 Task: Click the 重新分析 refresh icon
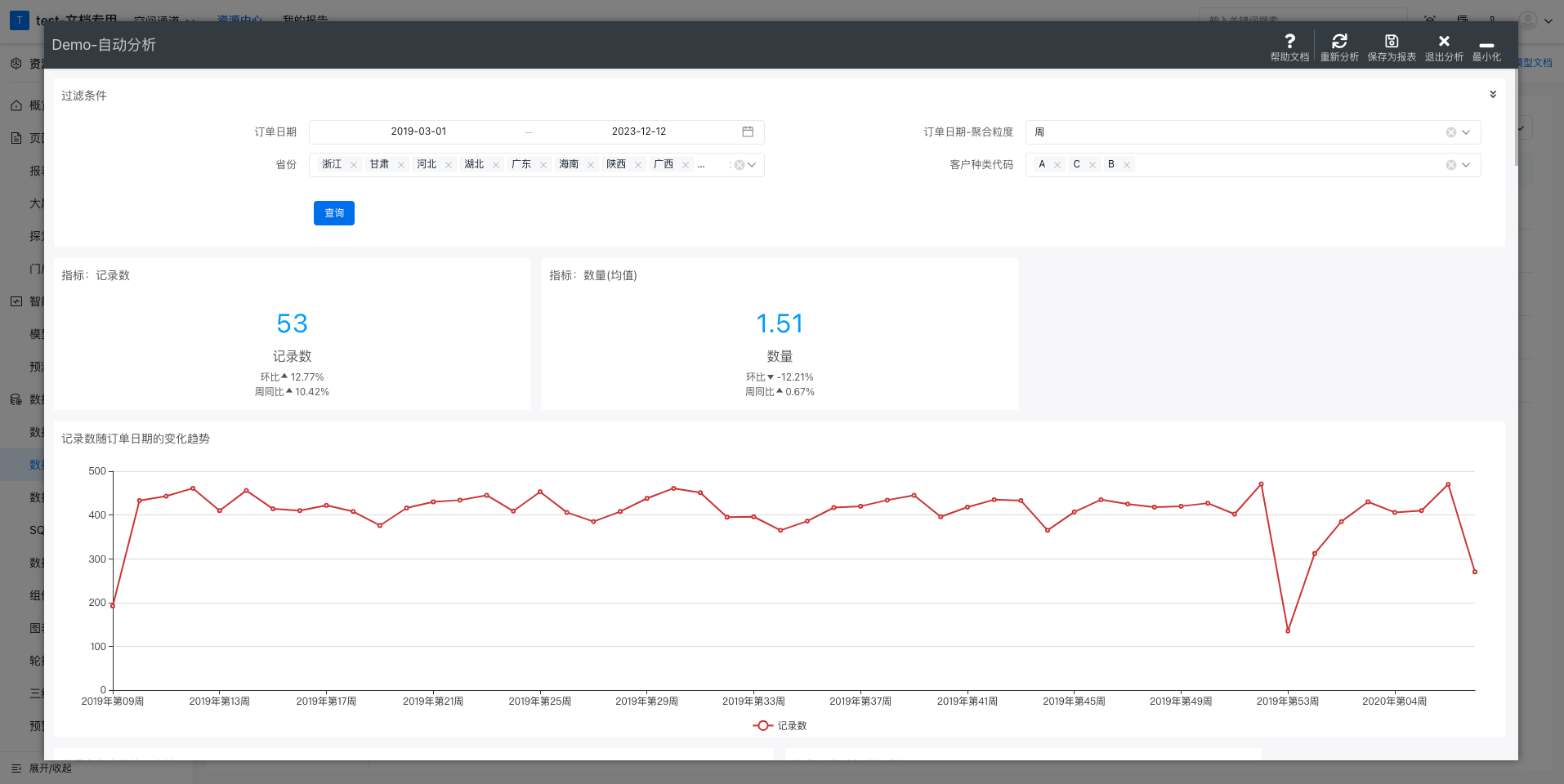tap(1339, 41)
